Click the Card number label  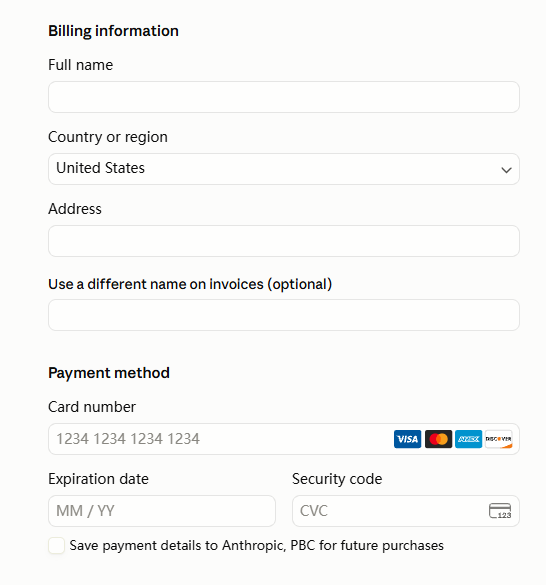pos(92,407)
